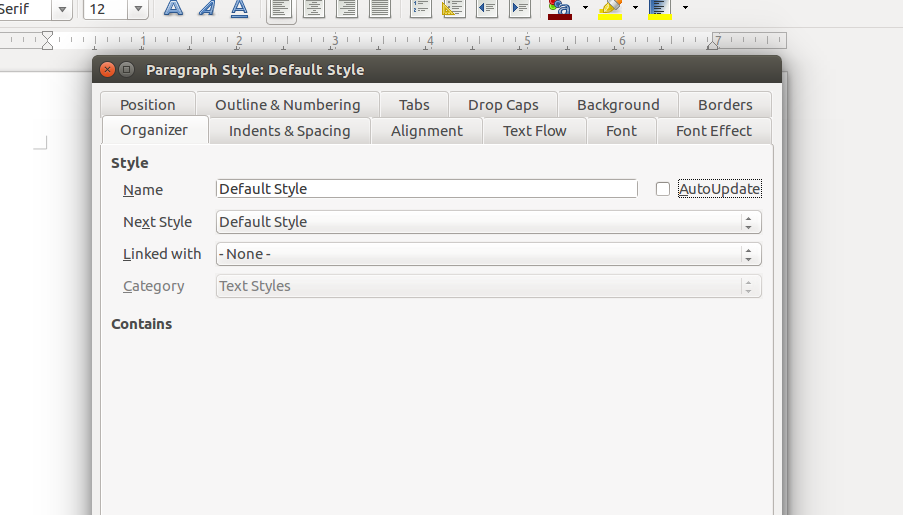Viewport: 903px width, 515px height.
Task: Enable the AutoUpdate checkbox
Action: tap(663, 189)
